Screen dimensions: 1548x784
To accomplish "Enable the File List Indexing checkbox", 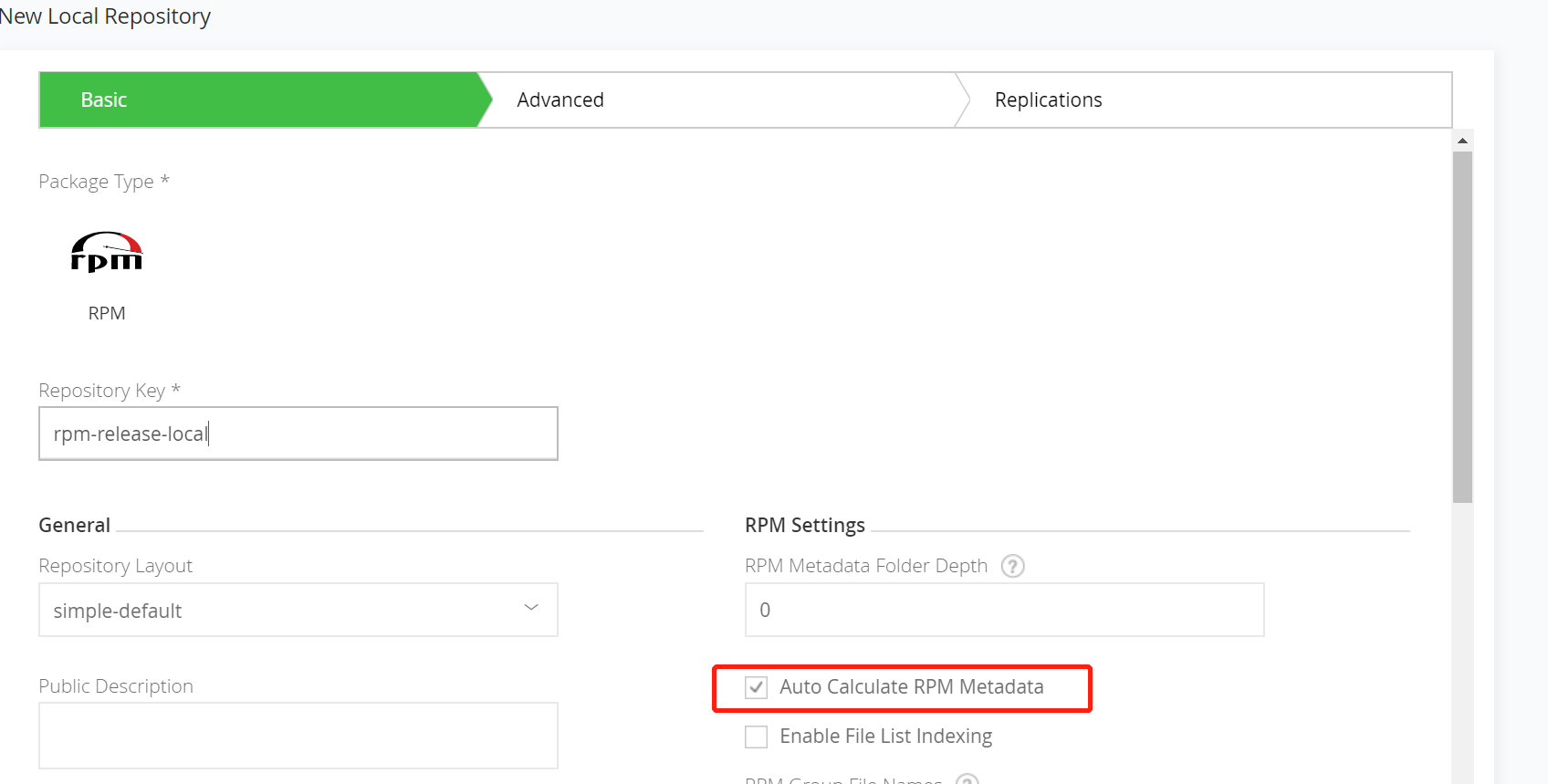I will coord(756,737).
